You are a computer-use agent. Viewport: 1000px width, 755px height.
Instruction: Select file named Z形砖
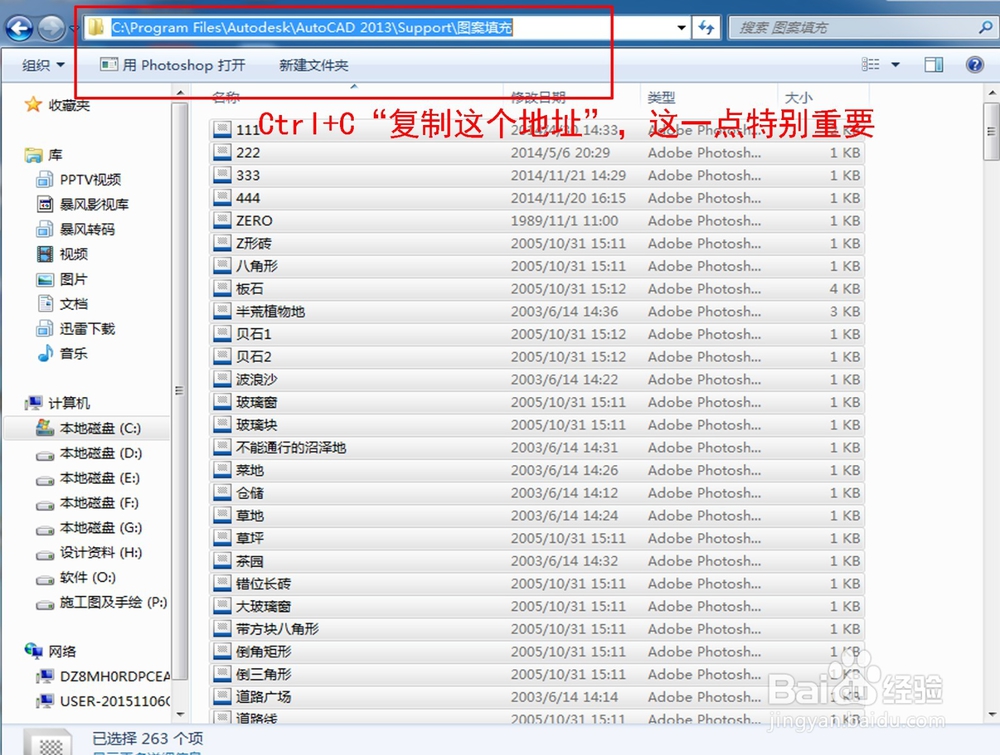537,244
